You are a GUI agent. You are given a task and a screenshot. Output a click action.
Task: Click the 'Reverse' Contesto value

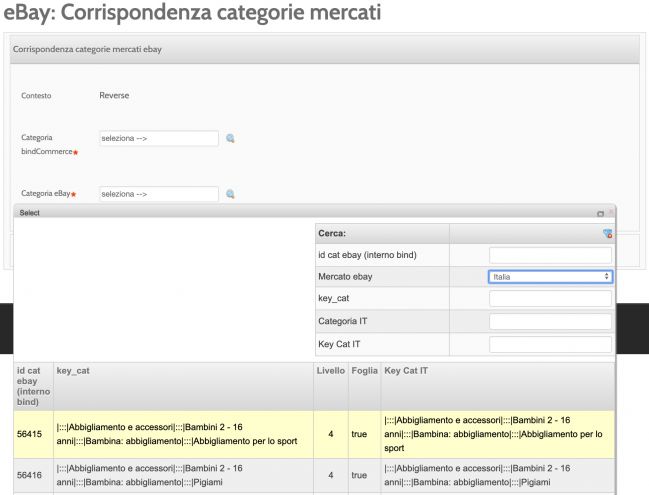[114, 96]
